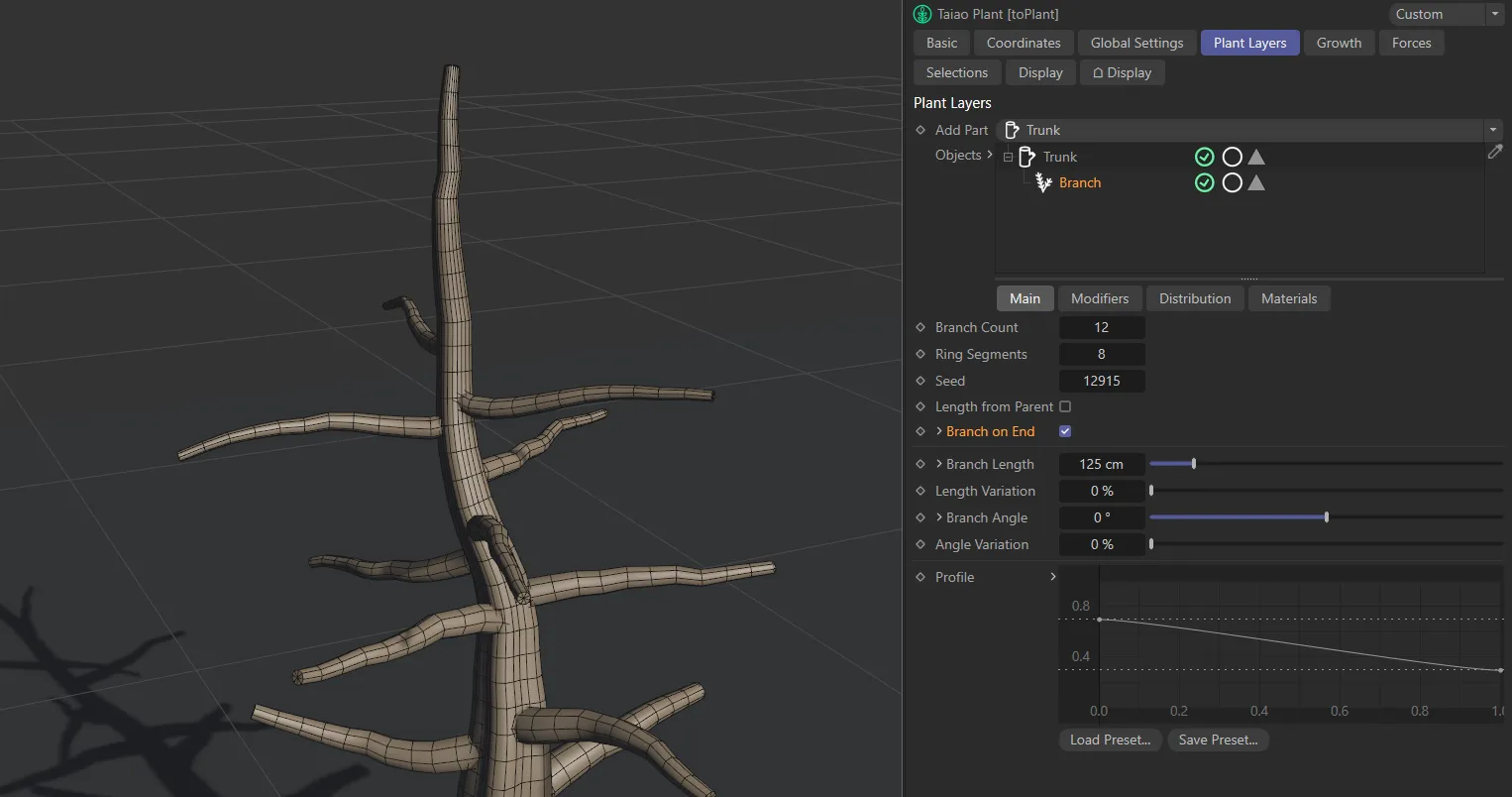
Task: Toggle the green enable checkmark on the Branch layer
Action: point(1204,182)
